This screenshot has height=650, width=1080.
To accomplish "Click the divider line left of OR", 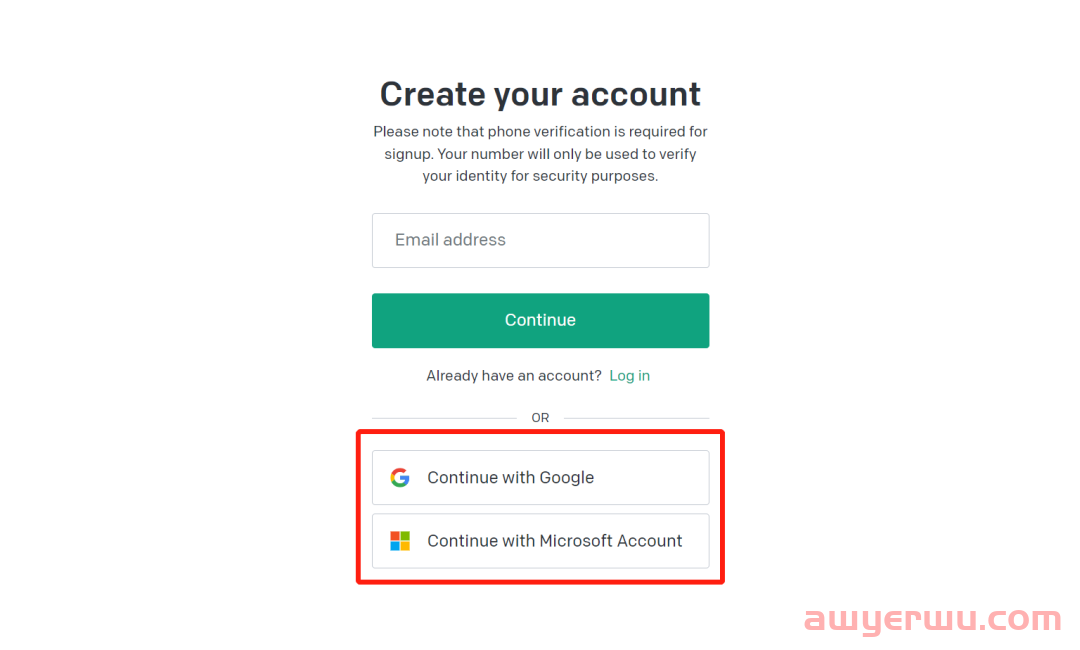I will [444, 418].
